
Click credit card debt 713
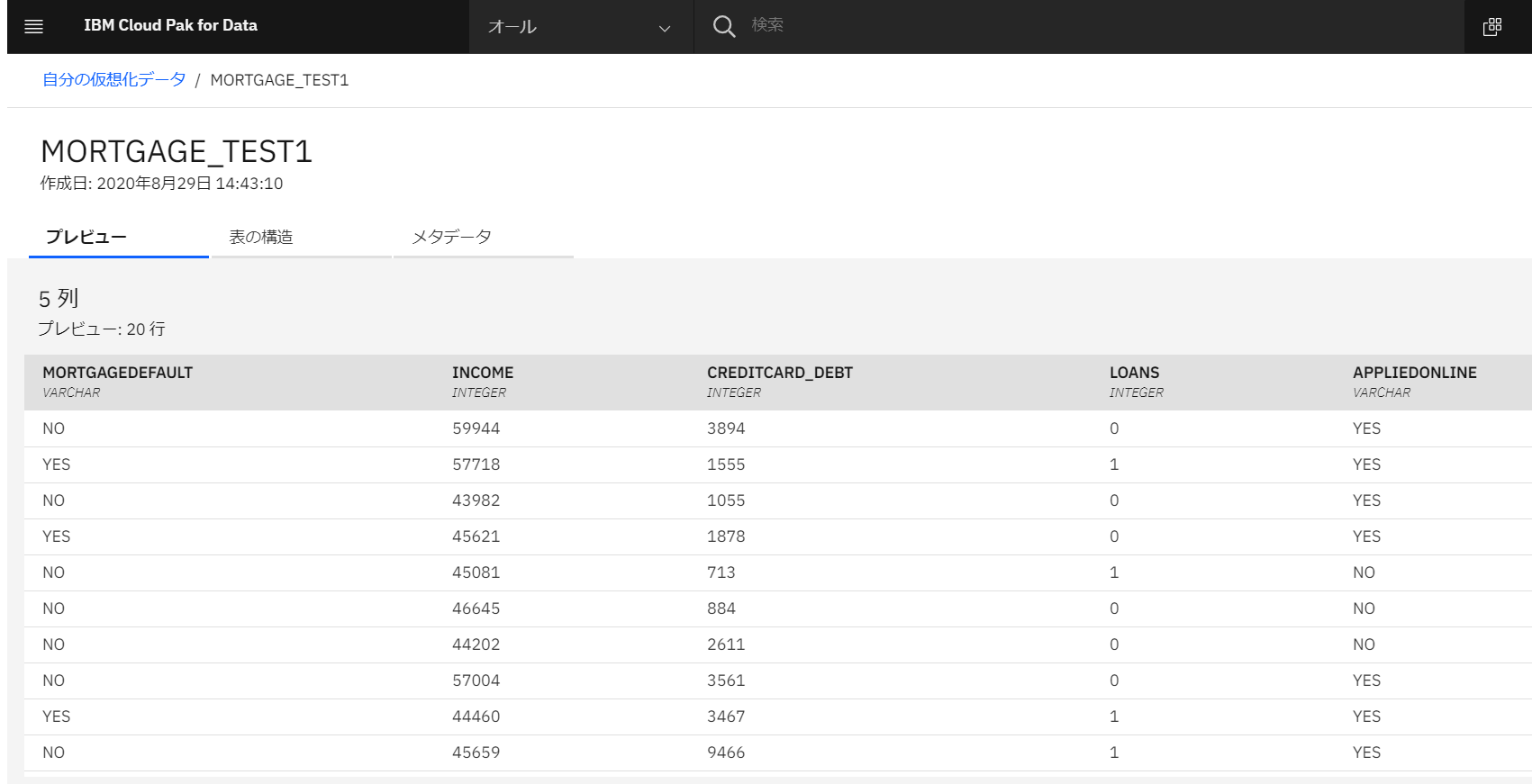click(721, 572)
